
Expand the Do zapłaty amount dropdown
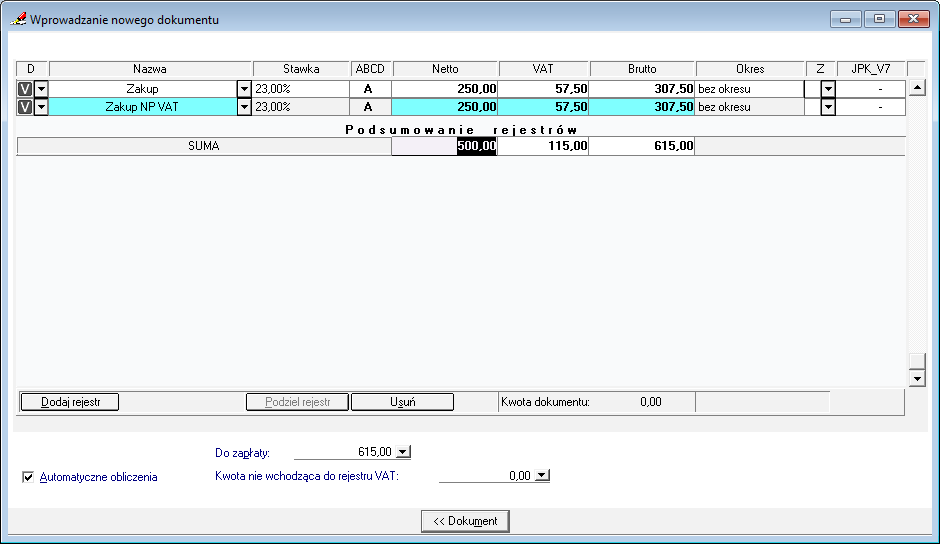[x=403, y=452]
